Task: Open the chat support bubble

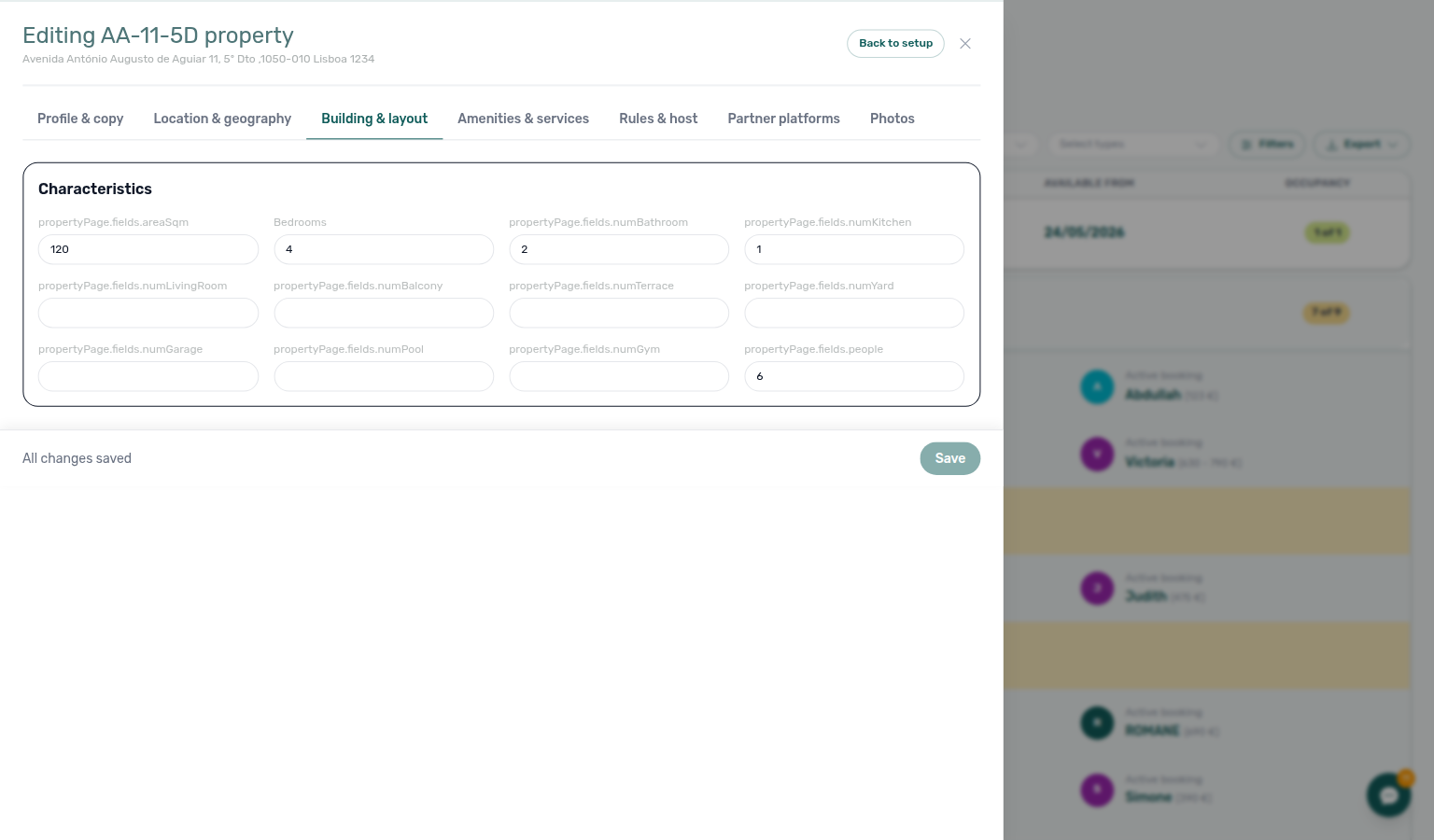Action: [x=1388, y=794]
